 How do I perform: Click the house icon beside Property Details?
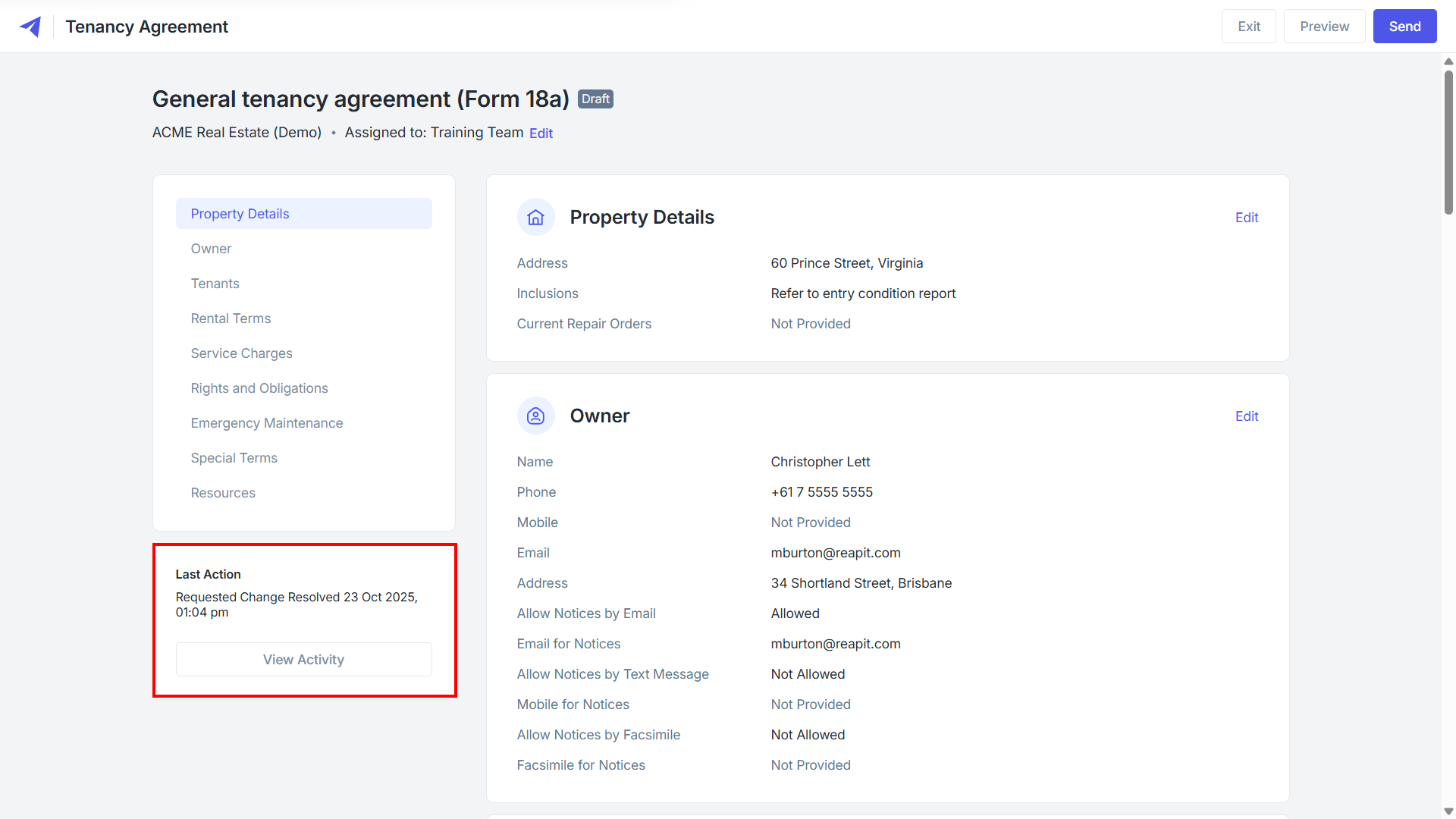click(535, 218)
